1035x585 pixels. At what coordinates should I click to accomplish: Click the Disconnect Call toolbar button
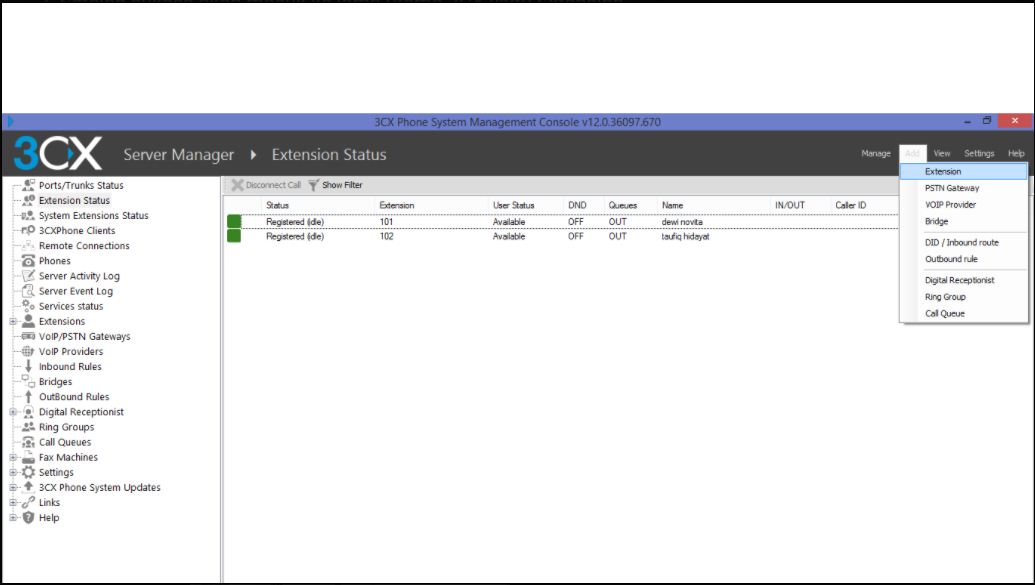[265, 185]
